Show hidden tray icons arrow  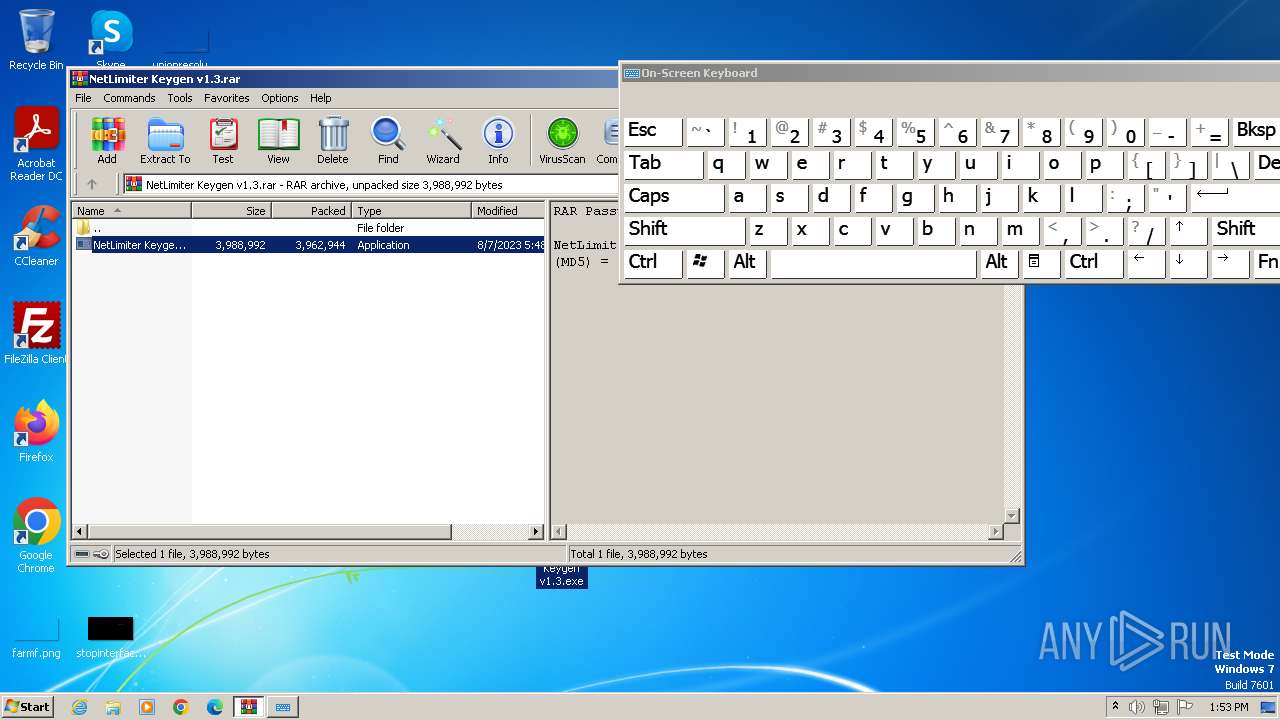point(1115,707)
